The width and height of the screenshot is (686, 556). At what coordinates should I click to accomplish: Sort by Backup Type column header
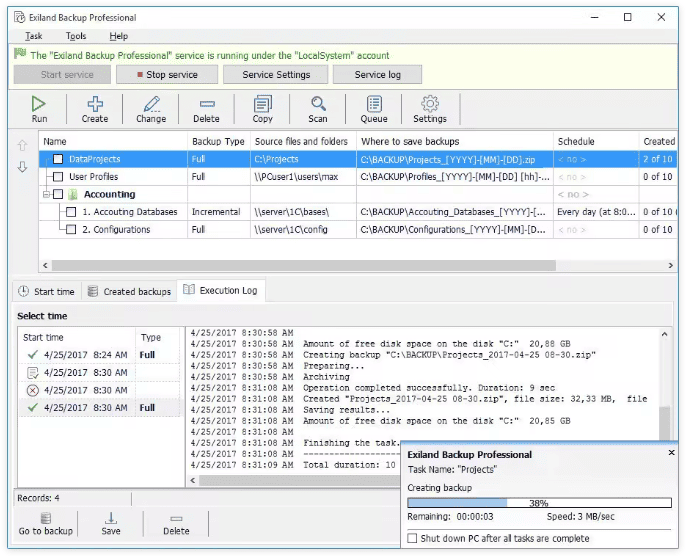click(219, 141)
